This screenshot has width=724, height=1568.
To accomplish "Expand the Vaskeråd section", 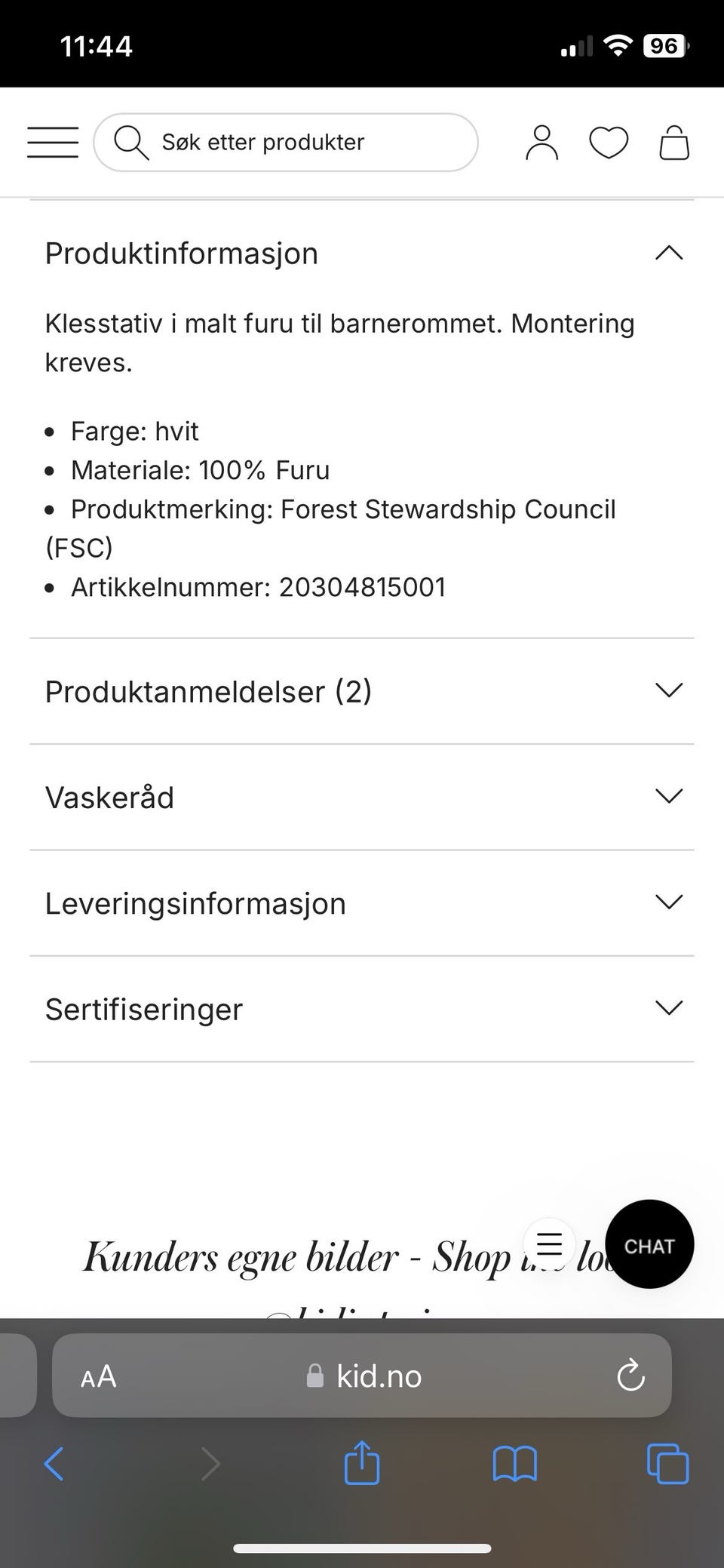I will (x=362, y=797).
